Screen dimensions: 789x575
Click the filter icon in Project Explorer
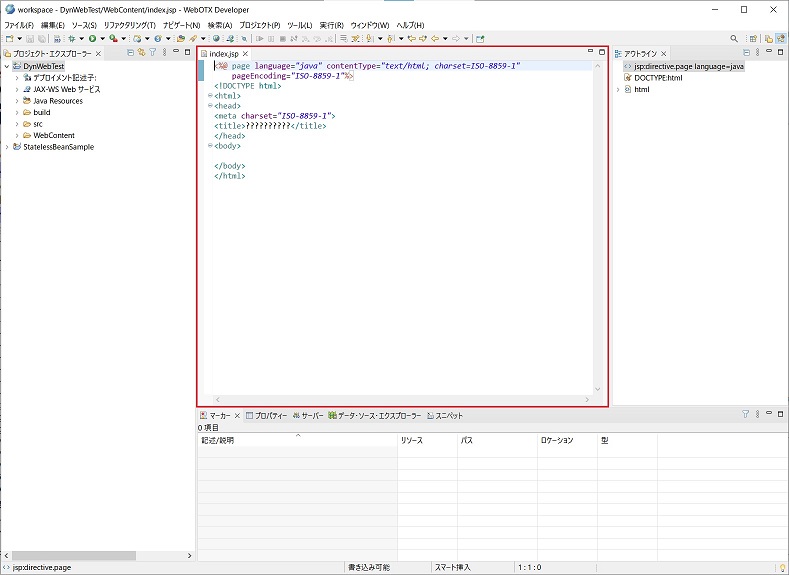[x=152, y=52]
